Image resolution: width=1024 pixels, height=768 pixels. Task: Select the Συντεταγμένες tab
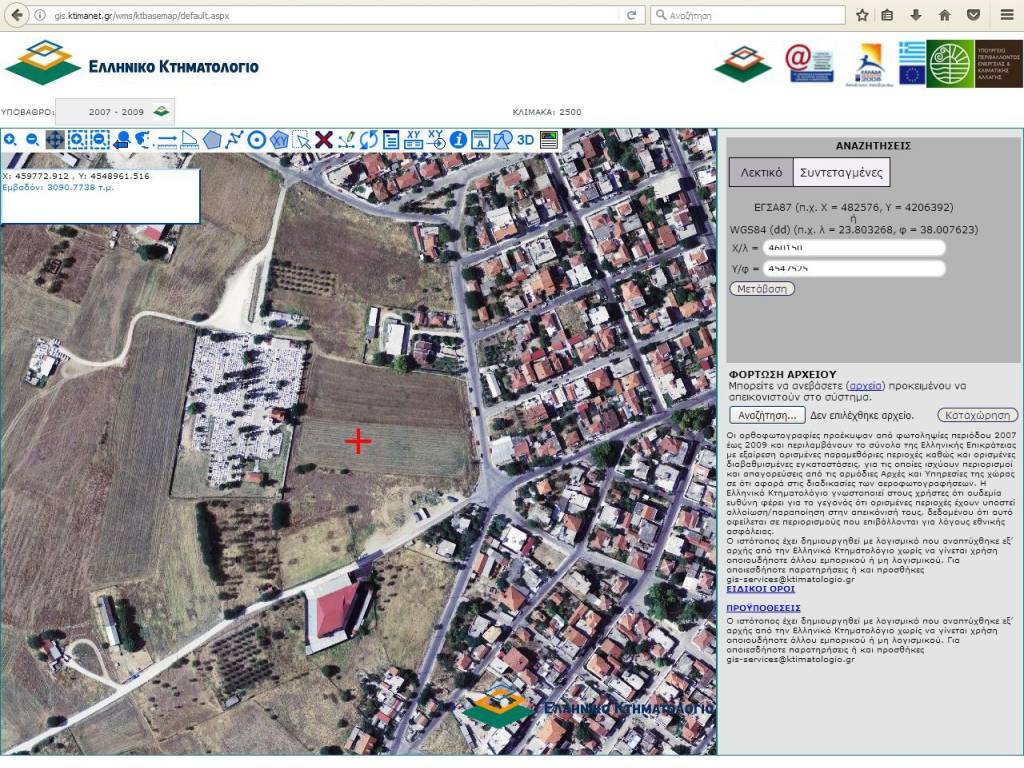click(841, 172)
